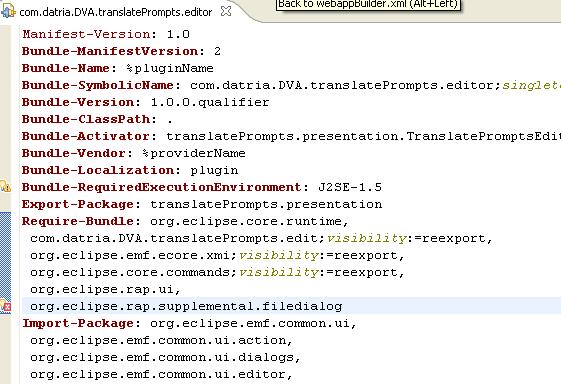
Task: Click the org.eclipse.emf.common.ui.editor entry
Action: 158,374
